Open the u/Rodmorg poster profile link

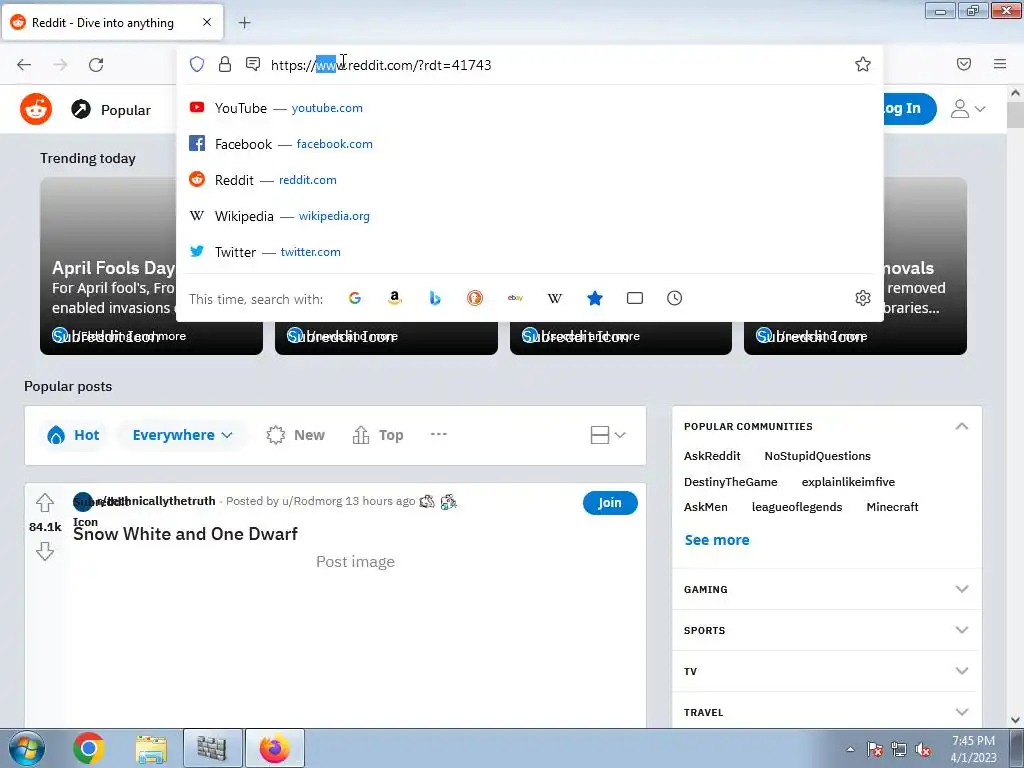click(312, 502)
